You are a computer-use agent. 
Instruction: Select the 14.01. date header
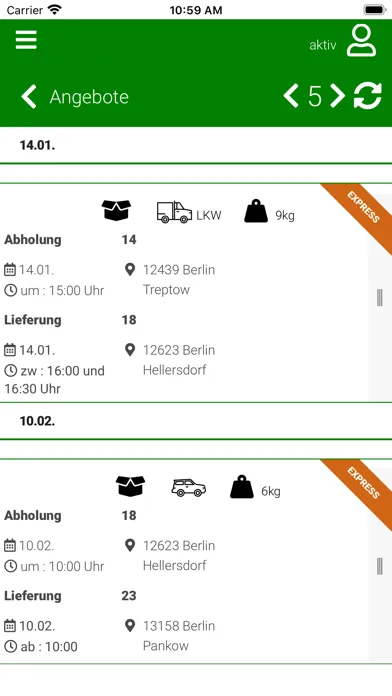pyautogui.click(x=37, y=145)
